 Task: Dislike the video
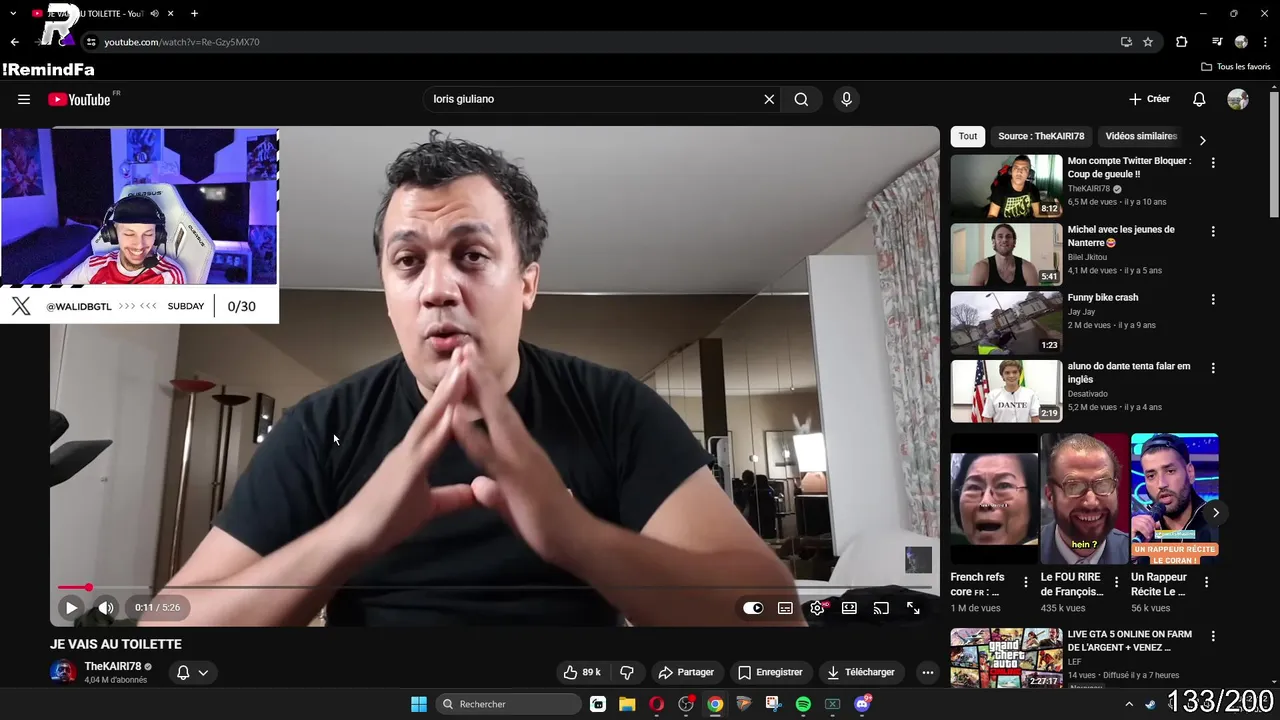pyautogui.click(x=627, y=672)
